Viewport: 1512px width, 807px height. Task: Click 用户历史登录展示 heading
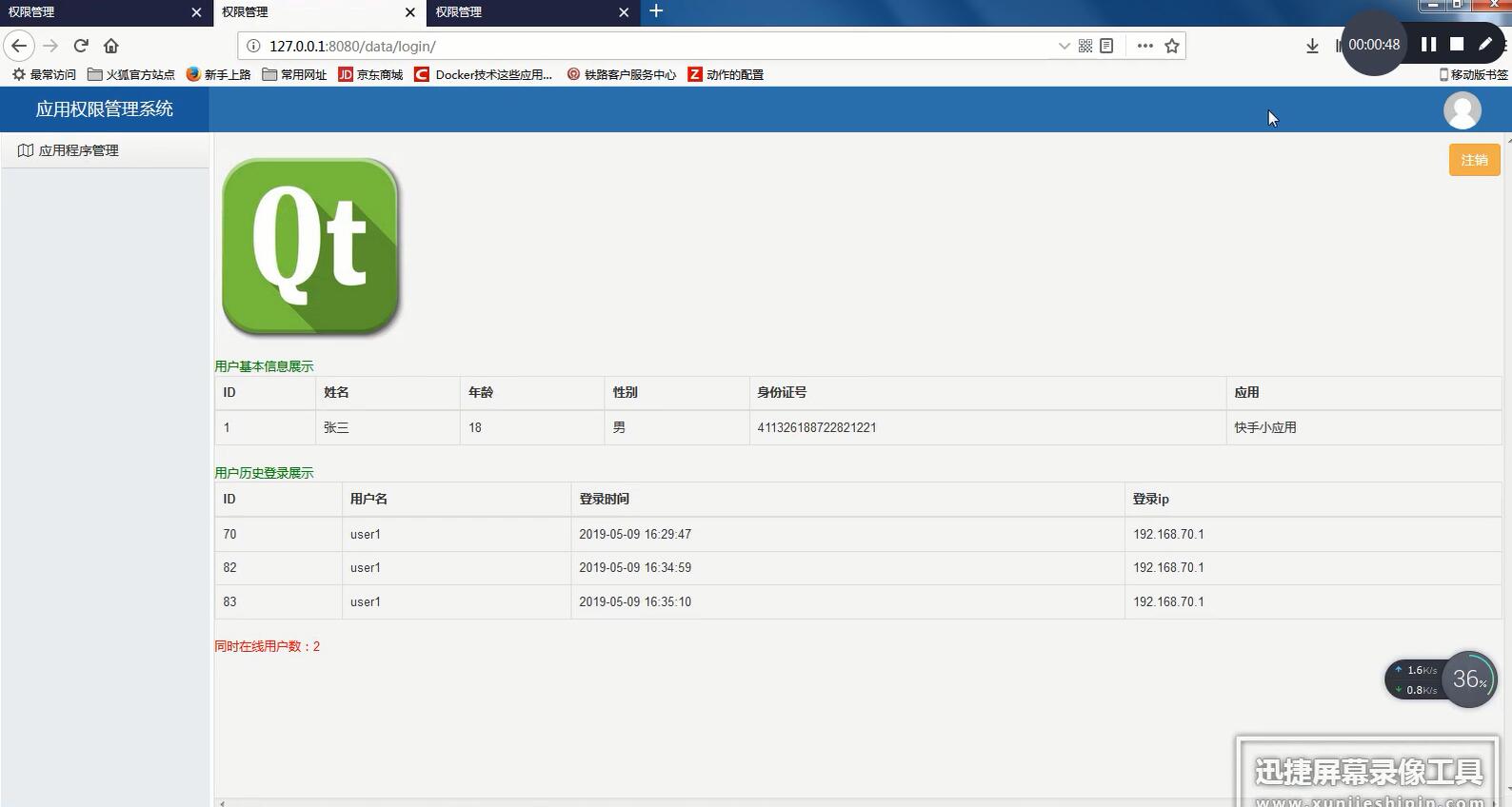pyautogui.click(x=264, y=473)
